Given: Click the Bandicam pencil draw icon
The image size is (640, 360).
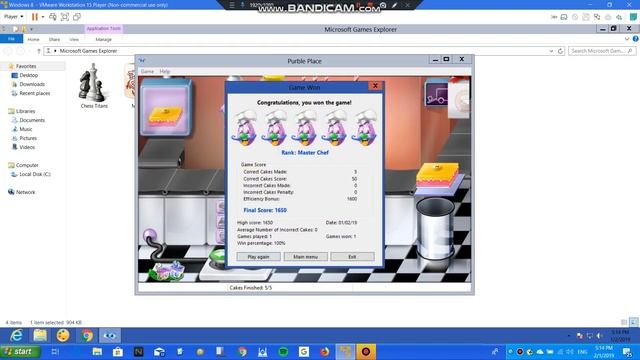Looking at the screenshot, I should [x=395, y=5].
